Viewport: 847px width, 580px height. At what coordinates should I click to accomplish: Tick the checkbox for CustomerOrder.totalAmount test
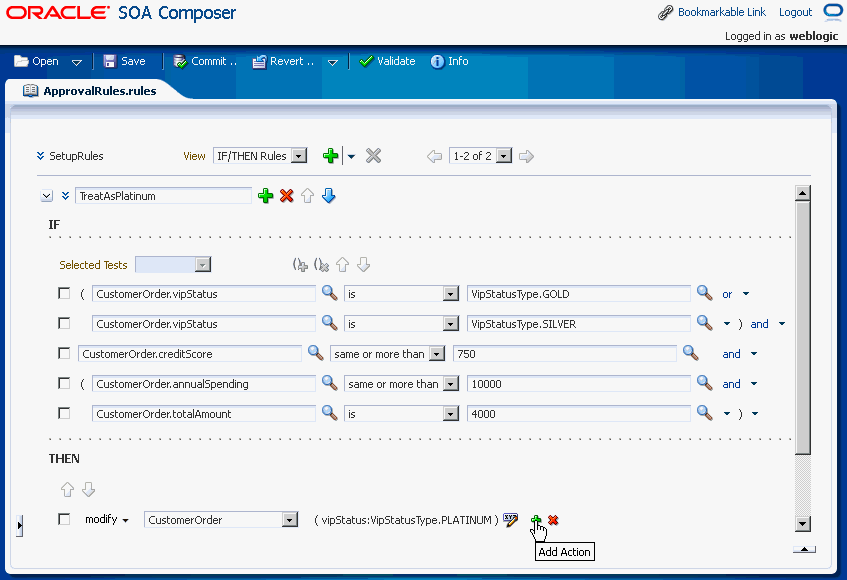64,413
